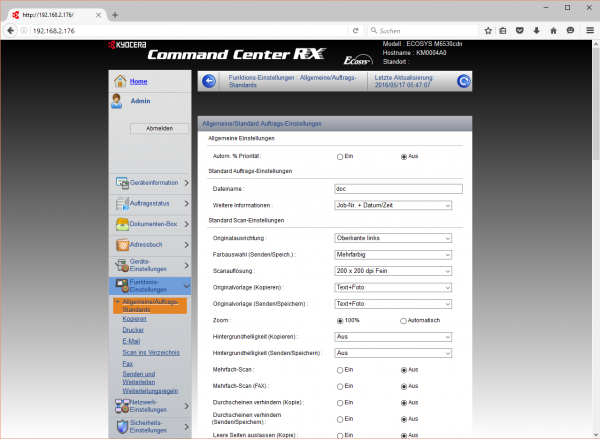Enable Mehrfach-Scan with Ein option
The width and height of the screenshot is (600, 439).
pos(340,370)
